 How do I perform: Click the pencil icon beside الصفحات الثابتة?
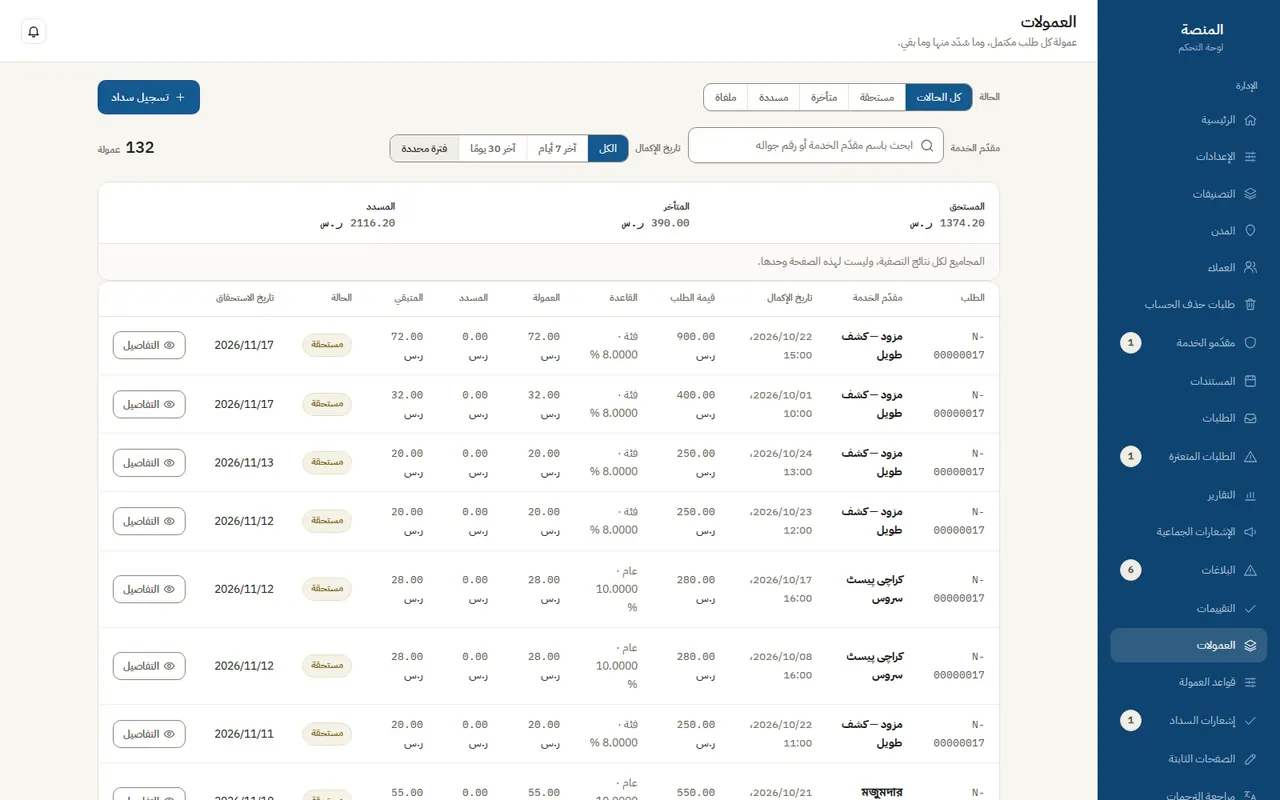[x=1250, y=759]
